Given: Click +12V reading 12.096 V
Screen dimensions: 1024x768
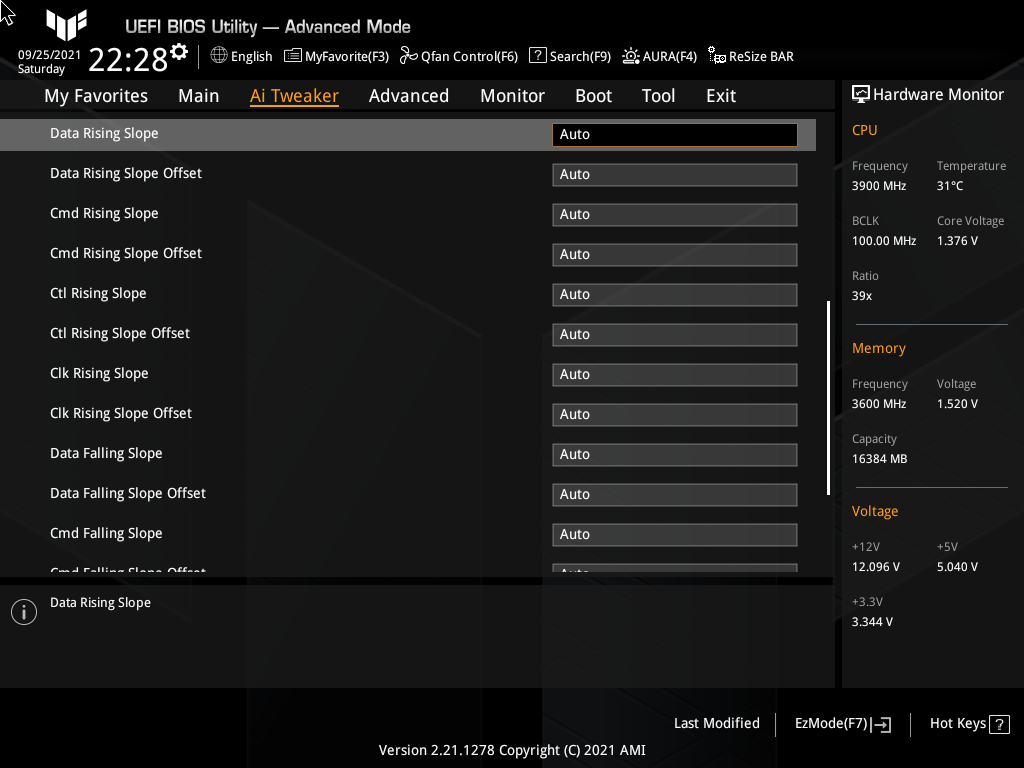Looking at the screenshot, I should point(876,567).
